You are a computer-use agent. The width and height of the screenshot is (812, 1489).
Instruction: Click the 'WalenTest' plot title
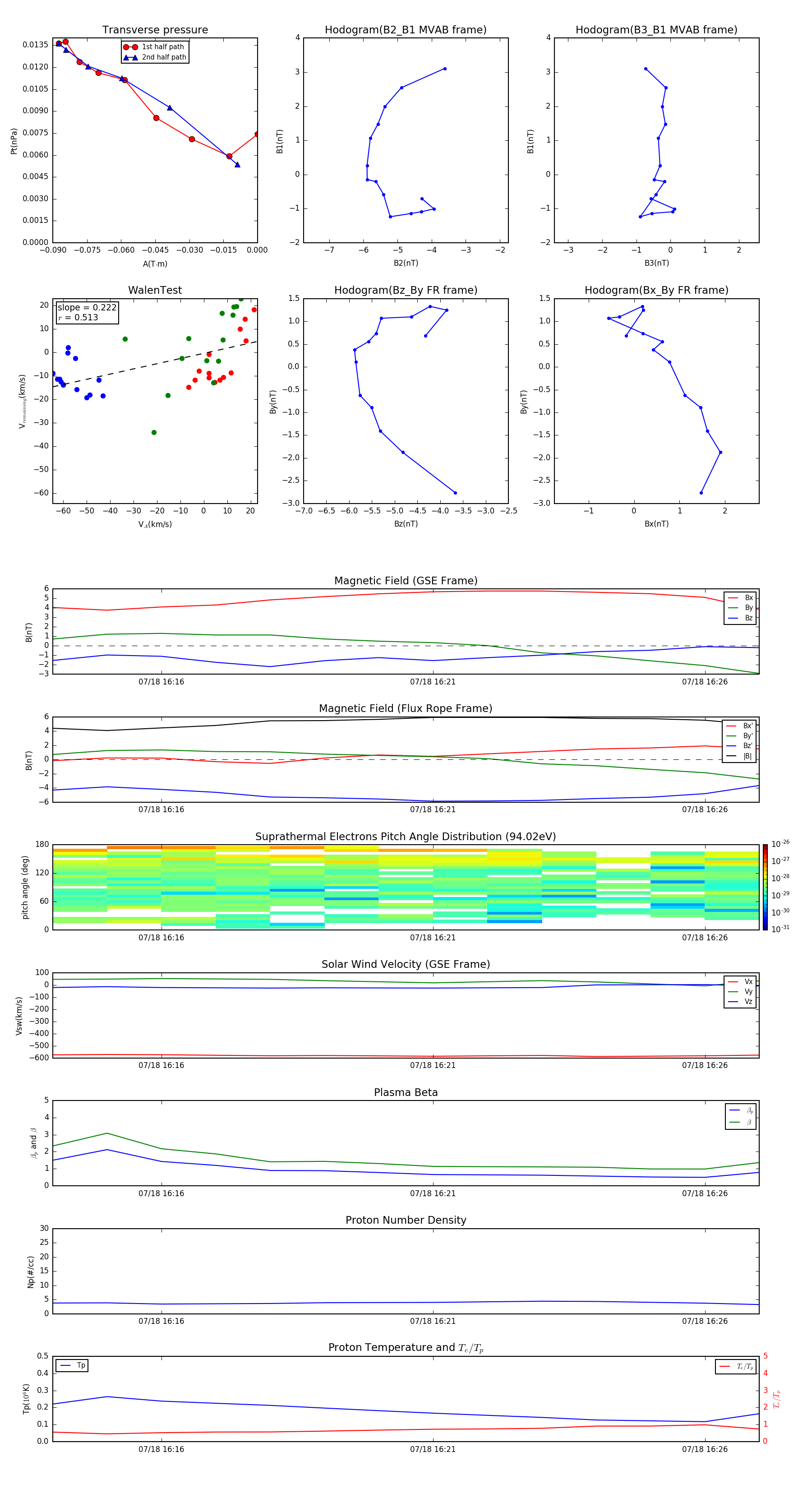tap(155, 290)
